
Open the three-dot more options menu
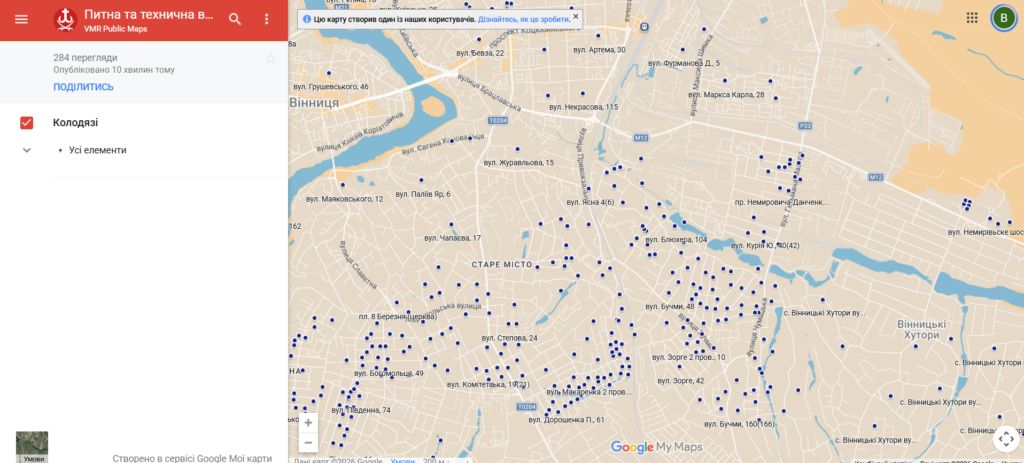[x=266, y=19]
